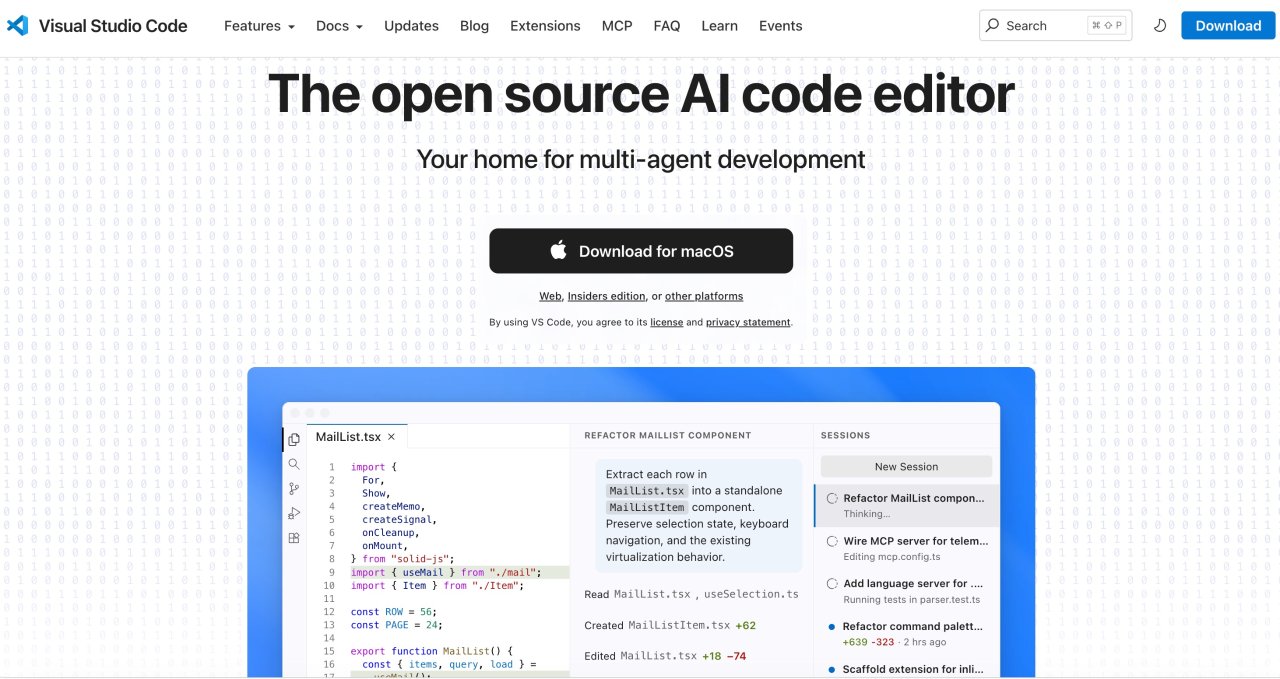Image resolution: width=1280 pixels, height=679 pixels.
Task: Click the import useMail from ./mail line
Action: (x=446, y=573)
